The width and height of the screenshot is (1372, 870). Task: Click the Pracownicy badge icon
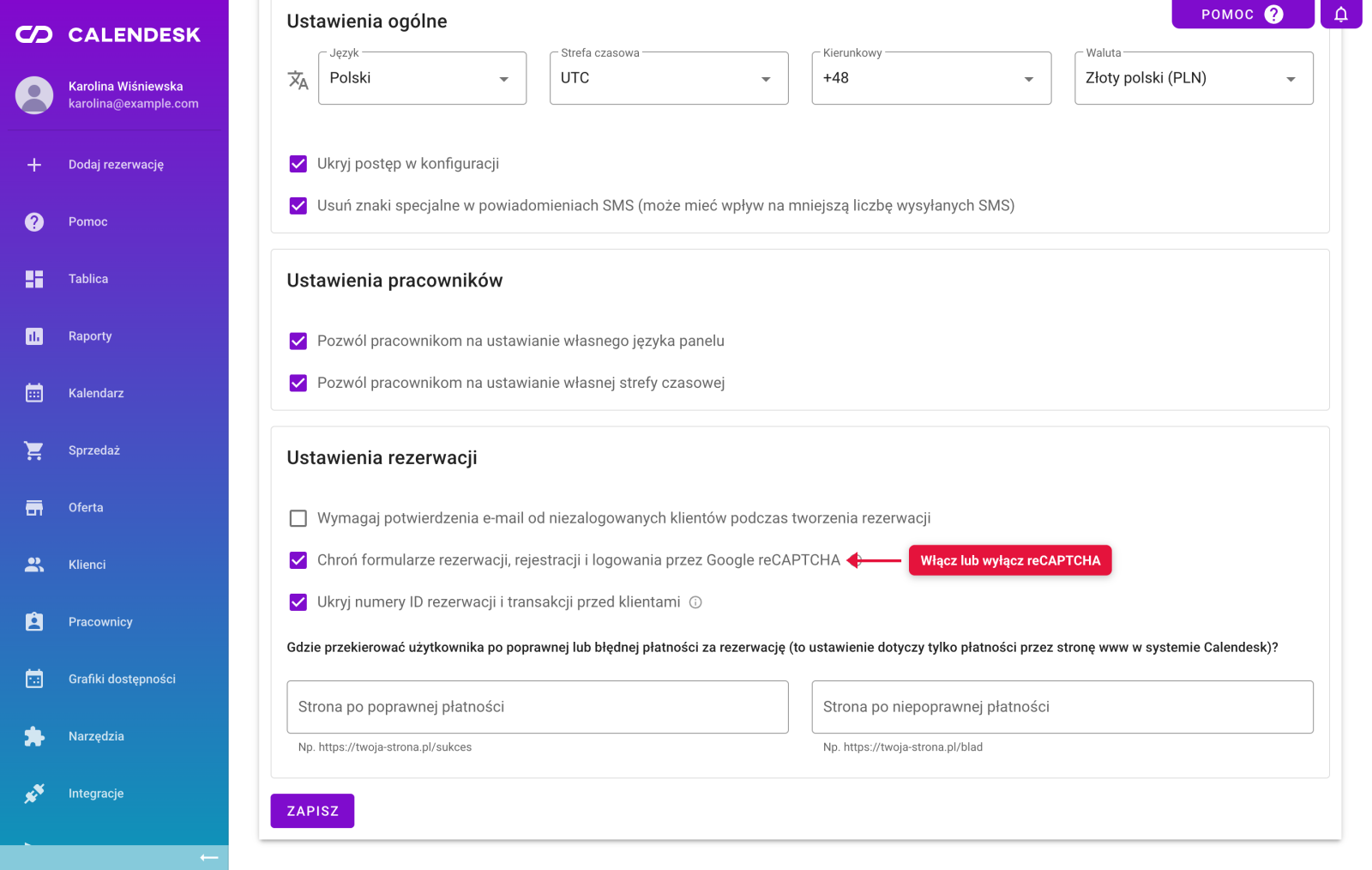34,622
